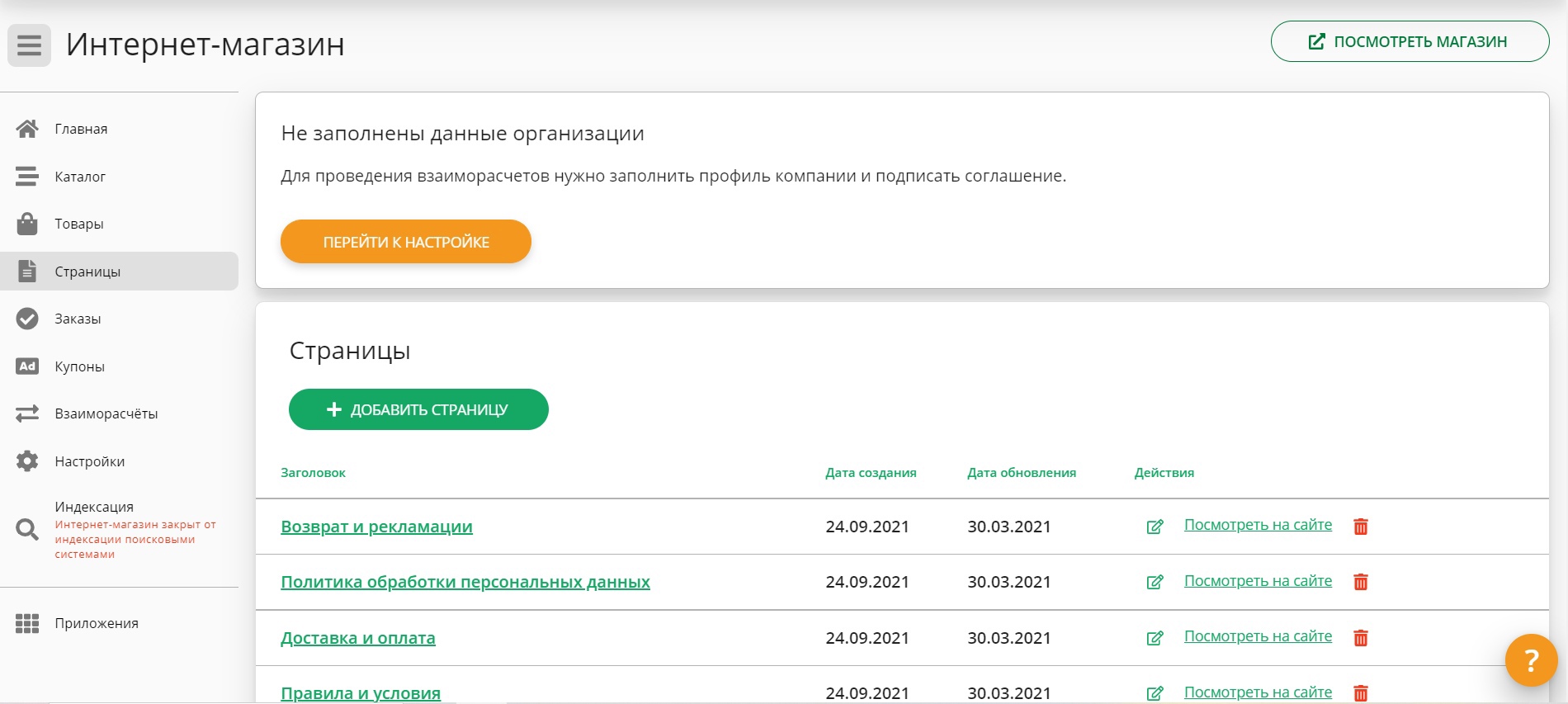Click the shopping bag icon beside Товары
This screenshot has width=1568, height=704.
coord(27,224)
